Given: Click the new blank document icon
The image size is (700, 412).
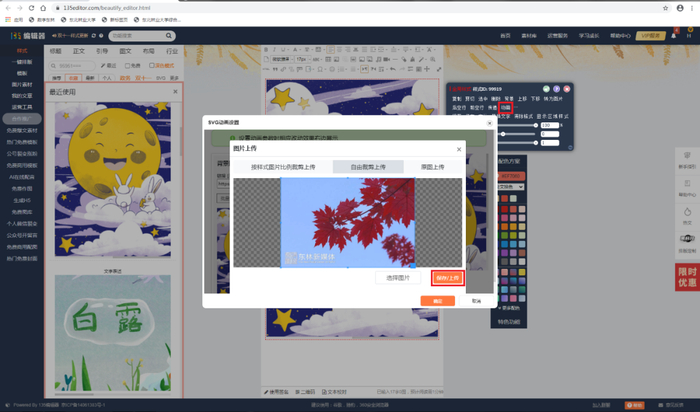Looking at the screenshot, I should click(x=267, y=59).
